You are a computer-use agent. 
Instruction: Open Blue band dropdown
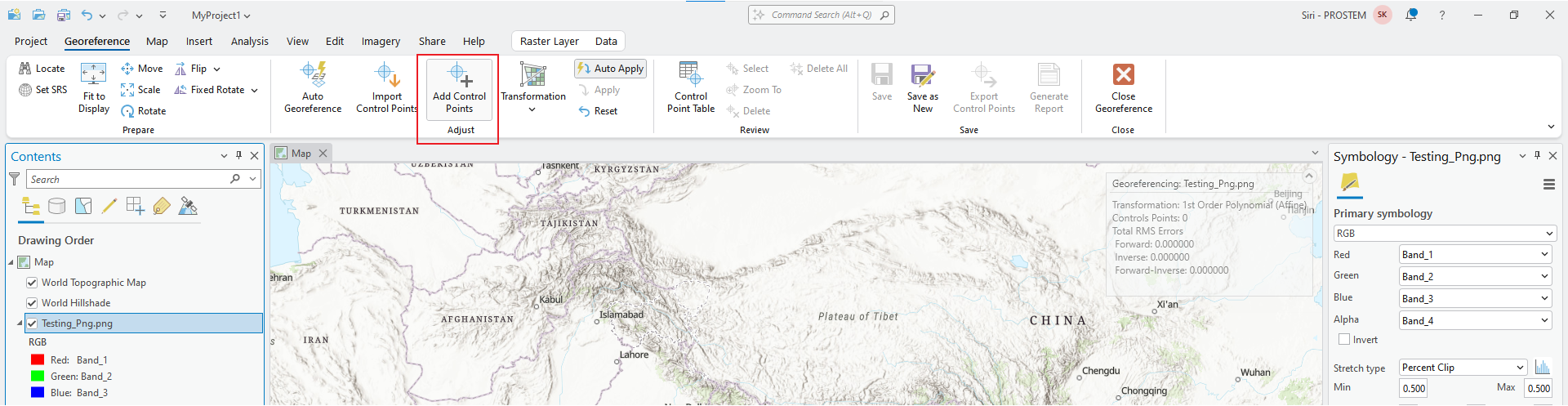[x=1475, y=299]
